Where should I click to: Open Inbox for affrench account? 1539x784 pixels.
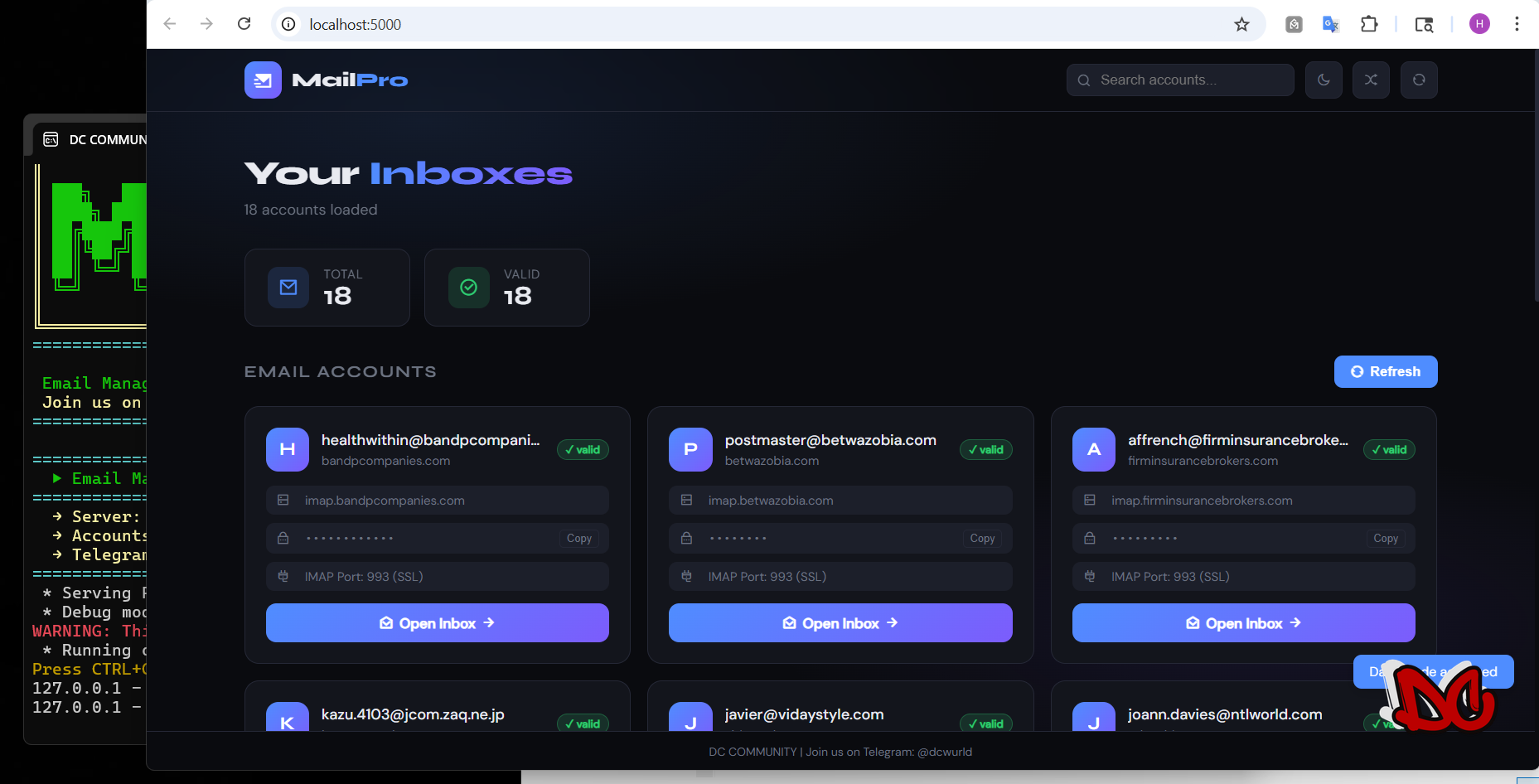[x=1244, y=623]
